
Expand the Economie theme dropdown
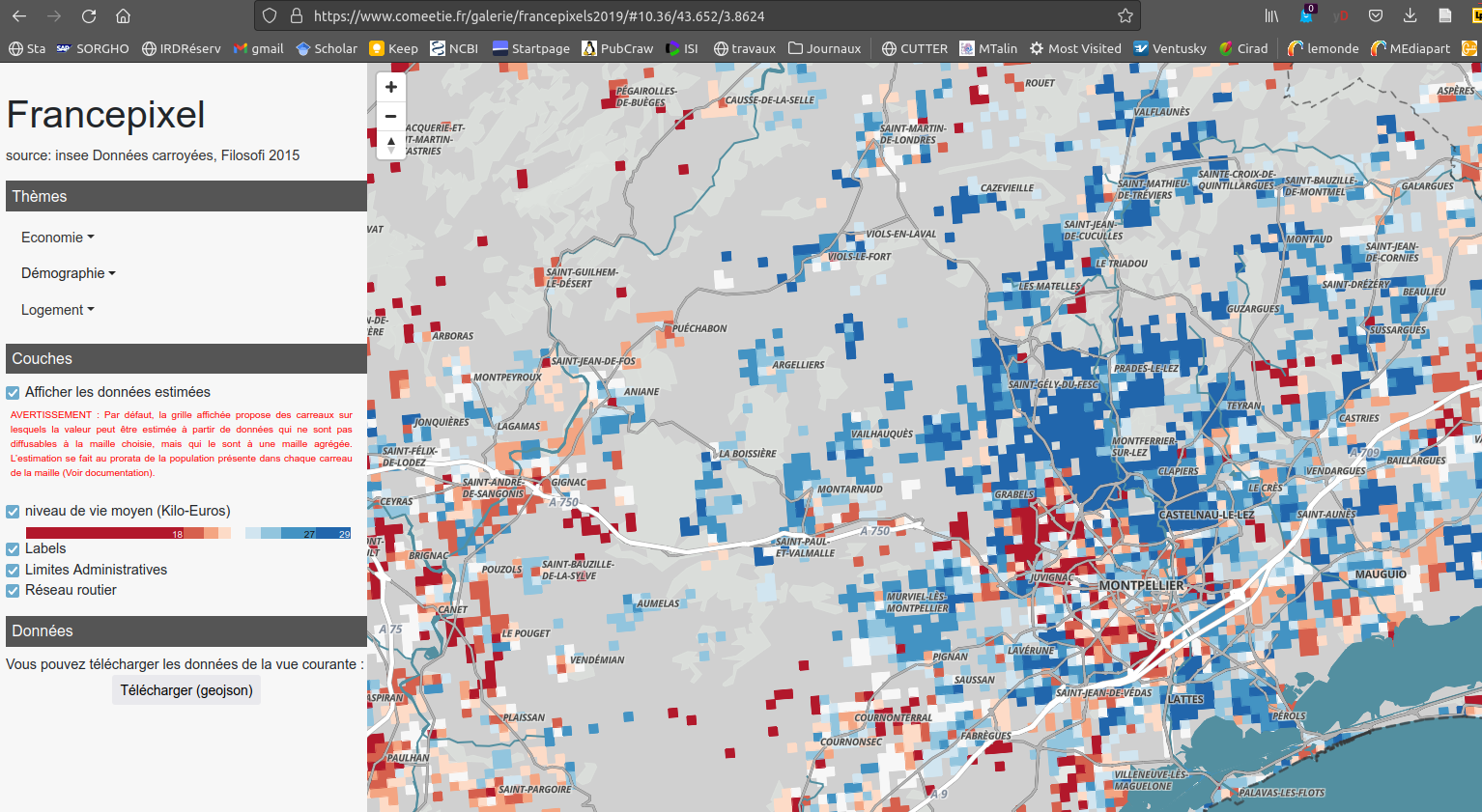[58, 238]
